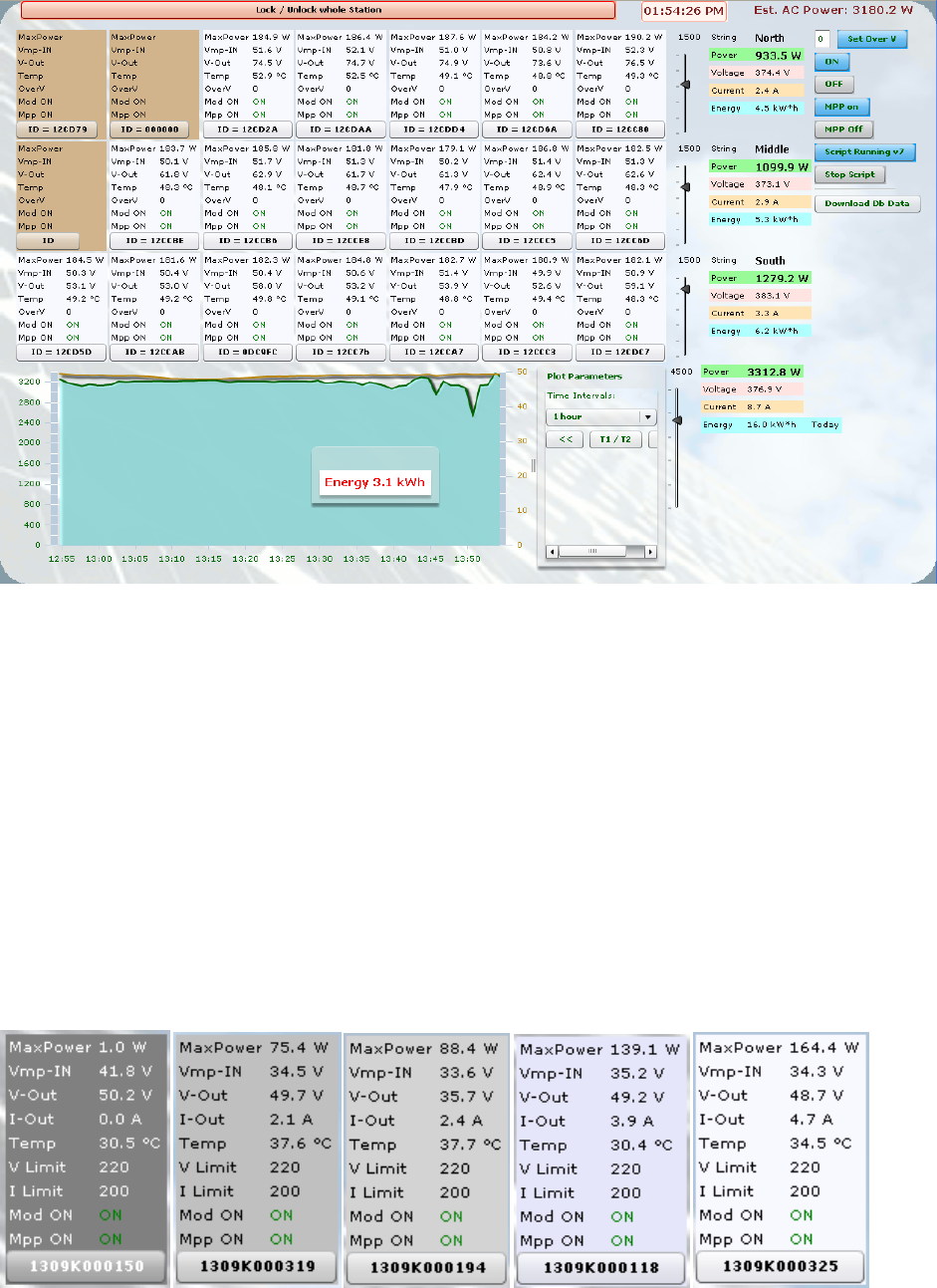Click the right arrow of the plot parameters scrollbar
Viewport: 937px width, 1288px height.
click(651, 551)
